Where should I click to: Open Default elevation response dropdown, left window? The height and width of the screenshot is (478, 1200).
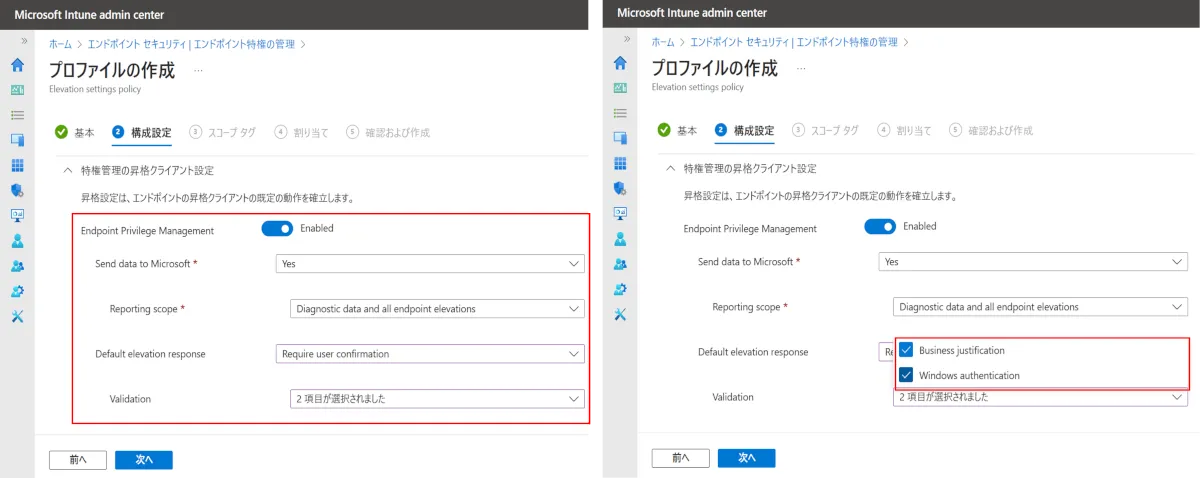click(430, 354)
